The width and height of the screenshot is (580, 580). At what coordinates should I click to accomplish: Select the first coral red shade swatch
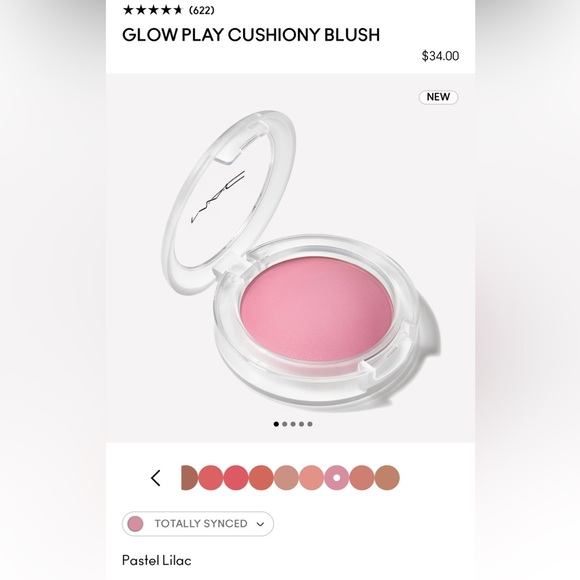pyautogui.click(x=211, y=478)
